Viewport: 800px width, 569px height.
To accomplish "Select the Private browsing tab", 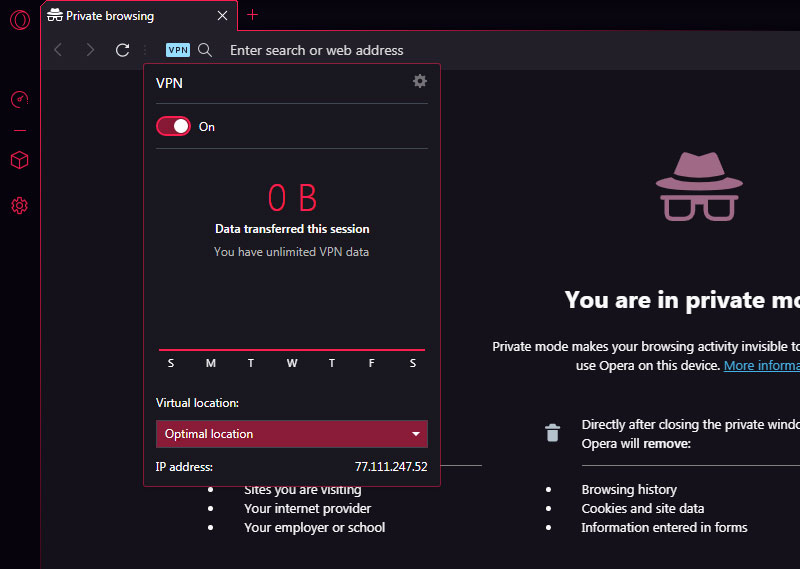I will coord(139,16).
